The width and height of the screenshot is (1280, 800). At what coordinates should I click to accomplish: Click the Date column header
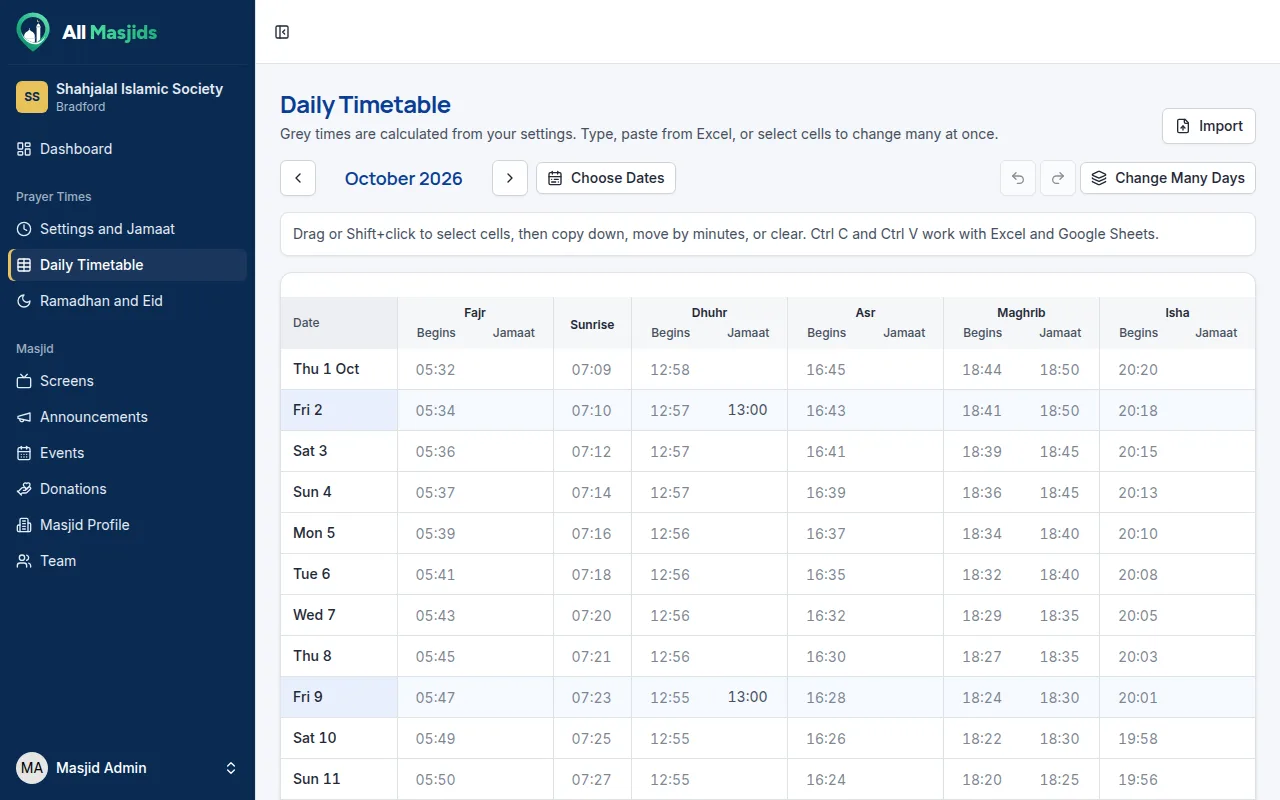(x=339, y=323)
